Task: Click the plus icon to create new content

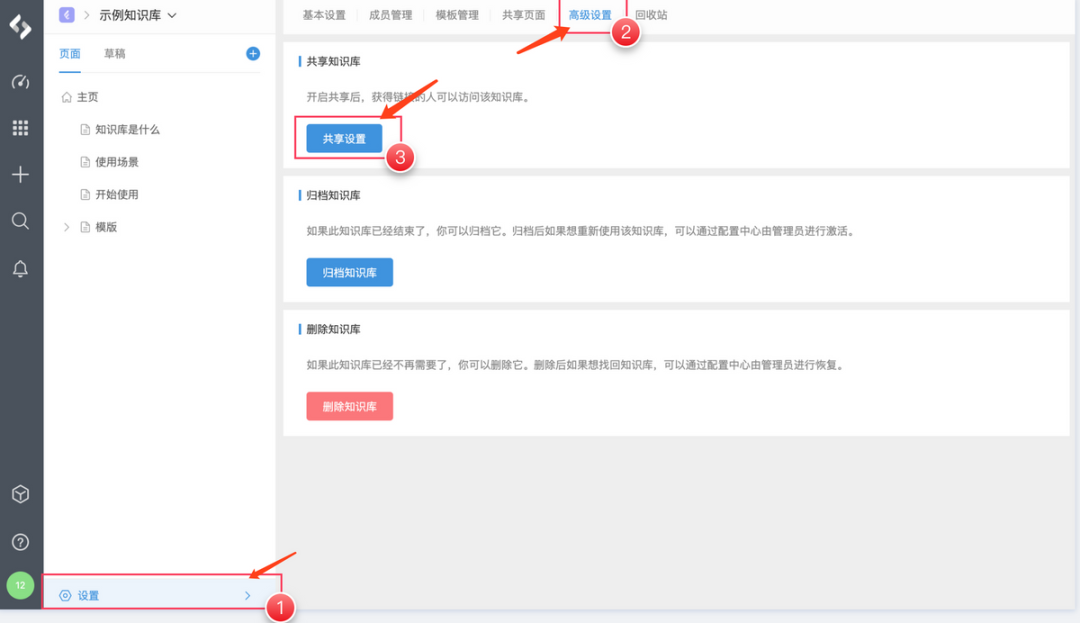Action: click(x=20, y=174)
